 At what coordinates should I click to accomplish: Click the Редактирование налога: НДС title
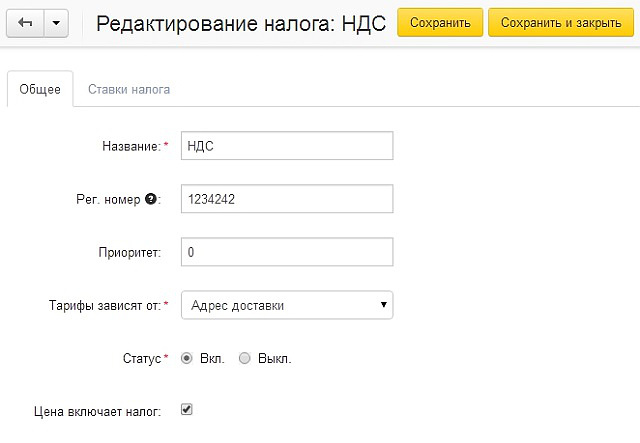[241, 24]
